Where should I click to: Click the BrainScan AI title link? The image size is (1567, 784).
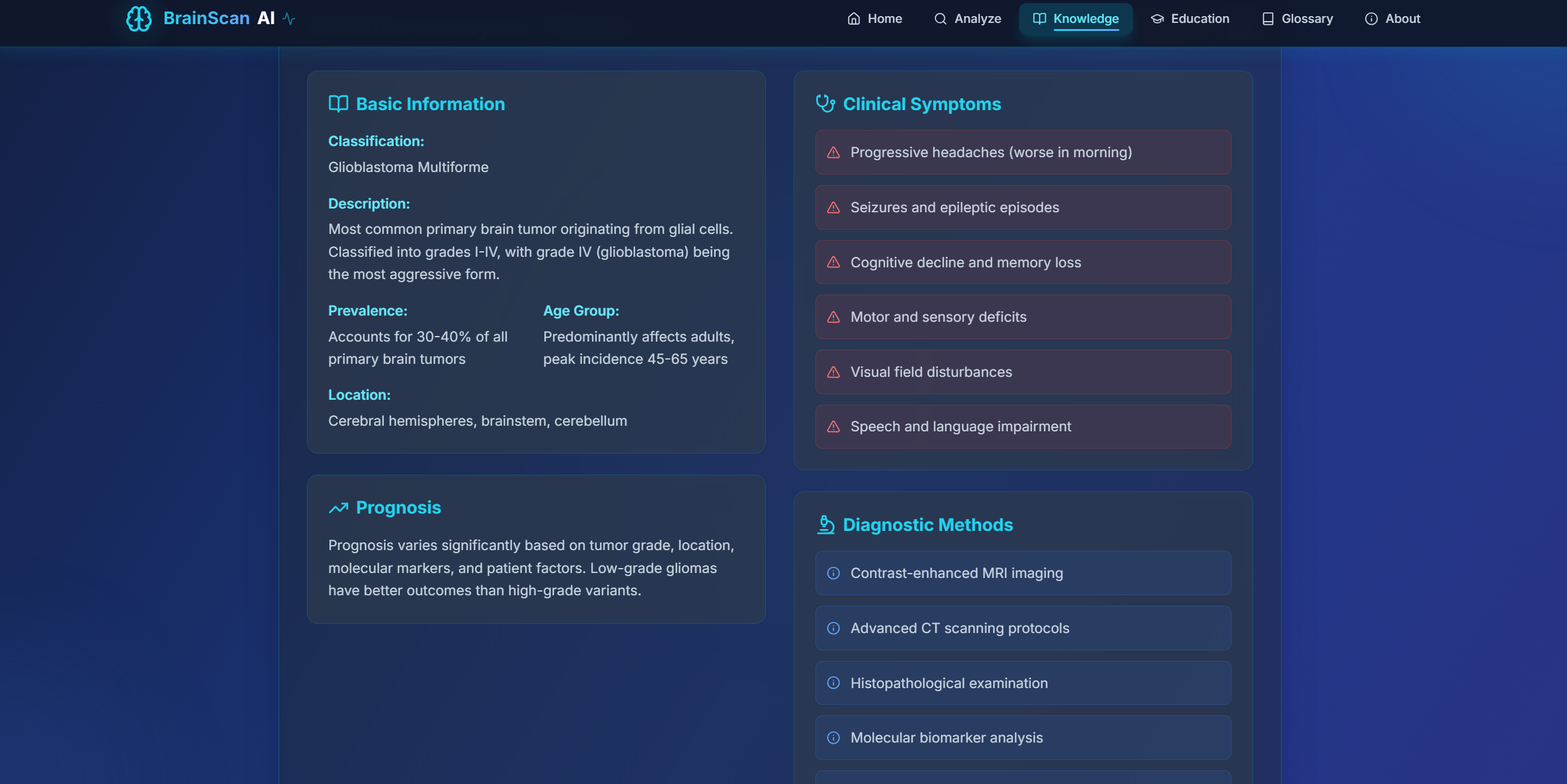pyautogui.click(x=219, y=19)
